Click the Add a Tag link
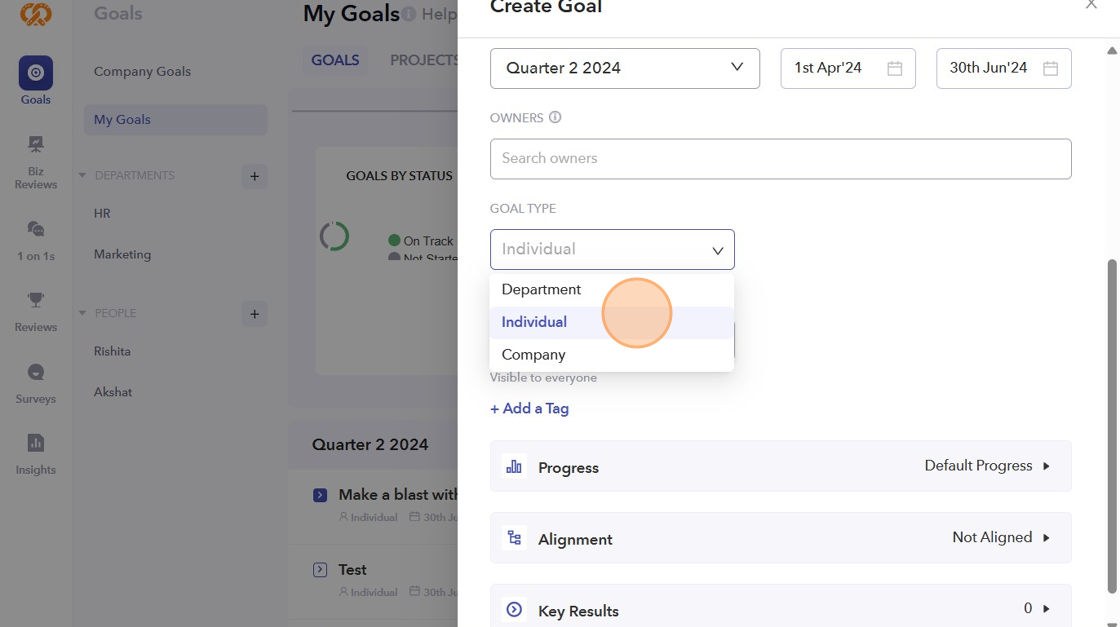This screenshot has width=1120, height=627. (x=529, y=409)
